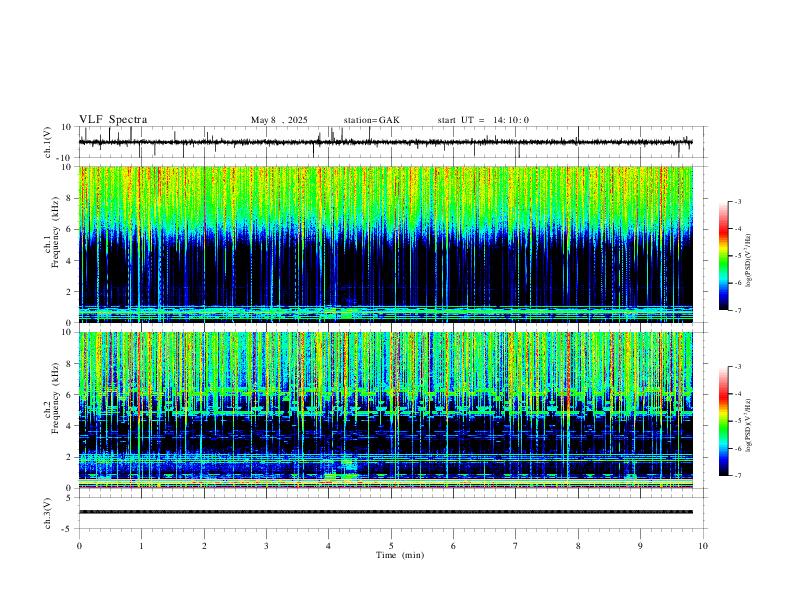Screen dimensions: 792x612
Task: Click the lower PSD color scale bar
Action: (x=724, y=421)
